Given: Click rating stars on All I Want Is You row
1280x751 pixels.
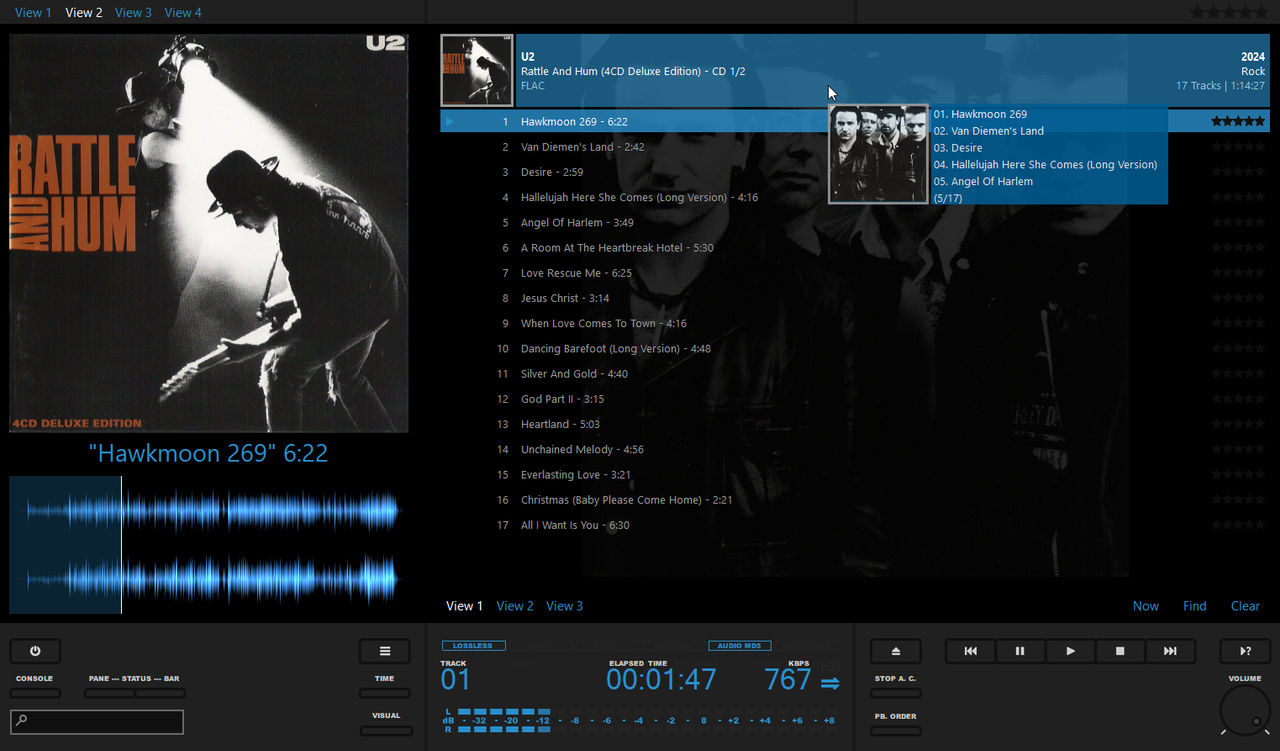Looking at the screenshot, I should click(x=1238, y=525).
